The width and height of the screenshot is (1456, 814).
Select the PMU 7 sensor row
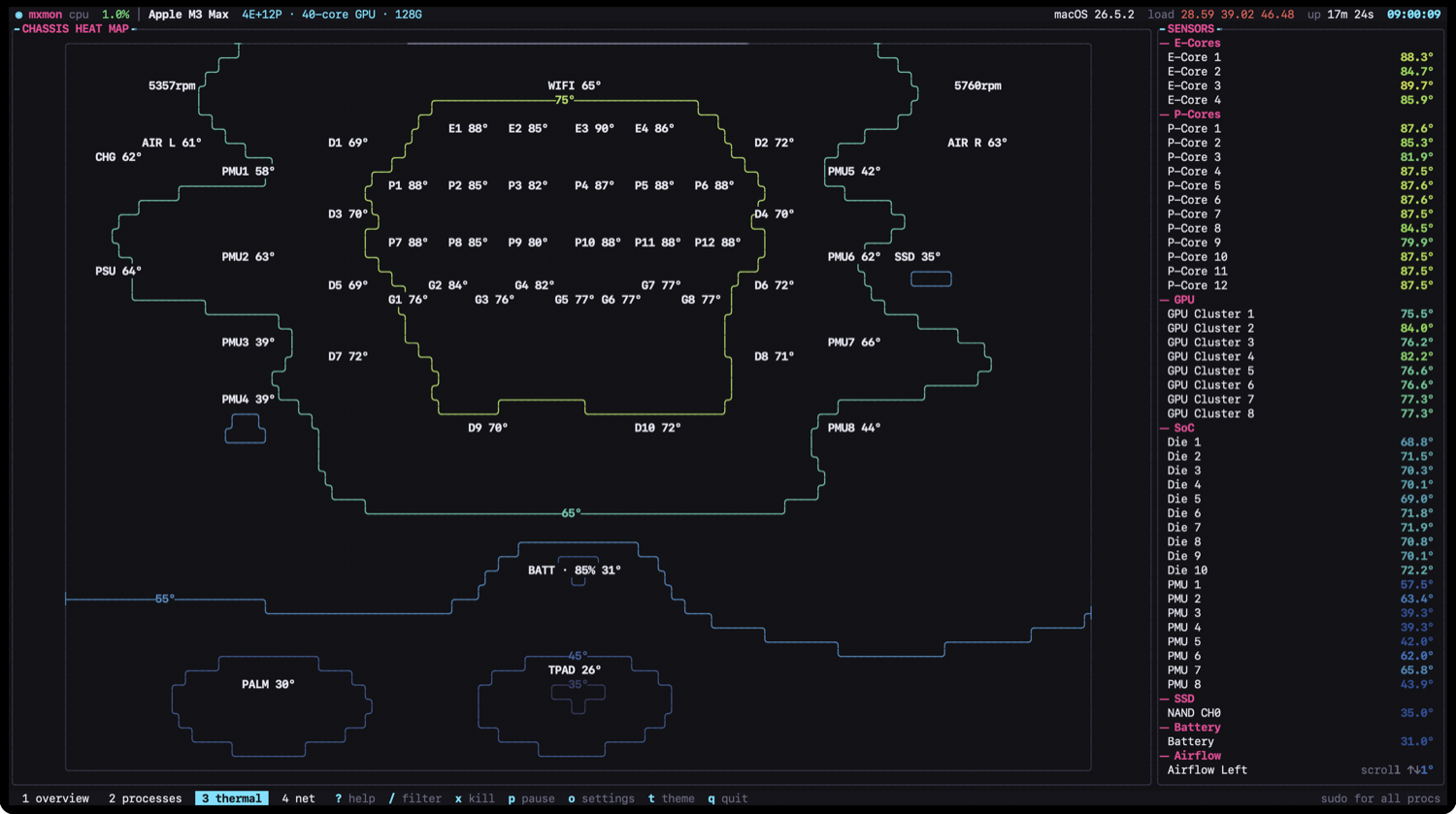tap(1300, 670)
